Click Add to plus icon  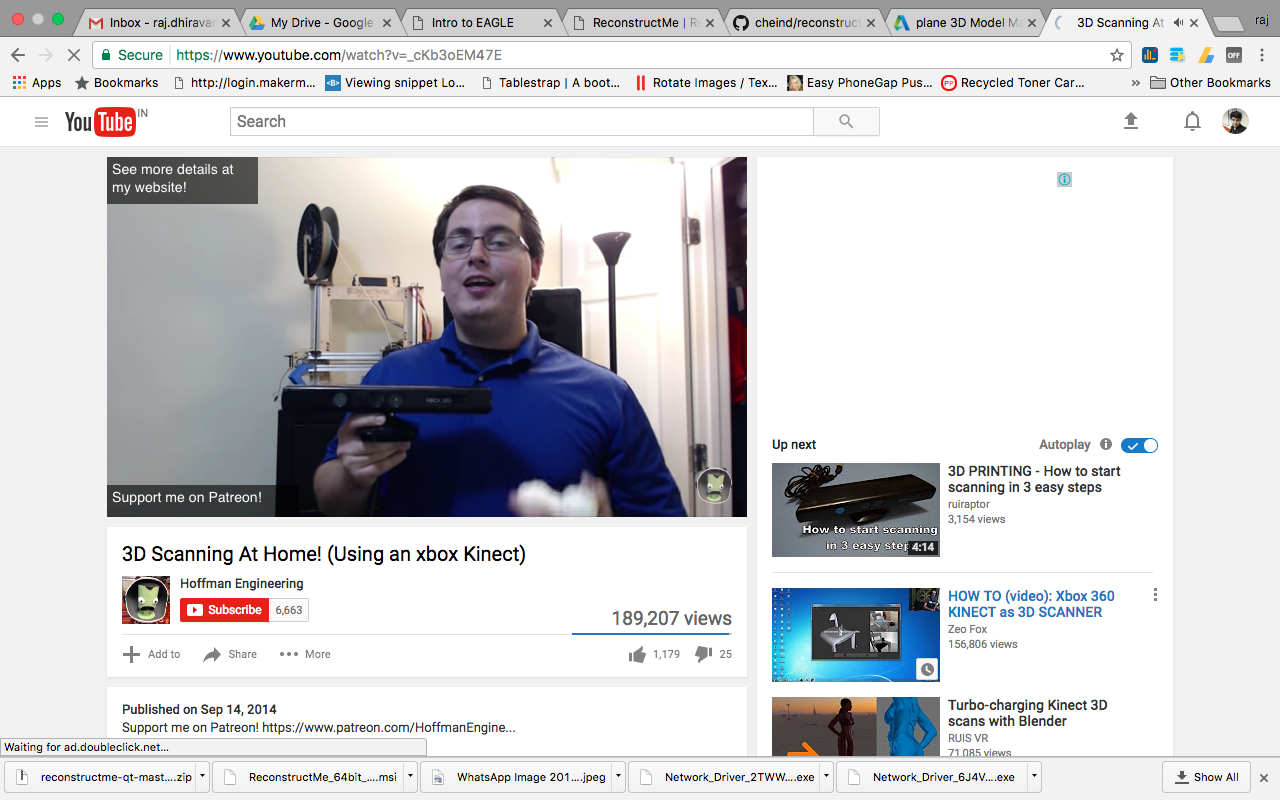click(131, 654)
